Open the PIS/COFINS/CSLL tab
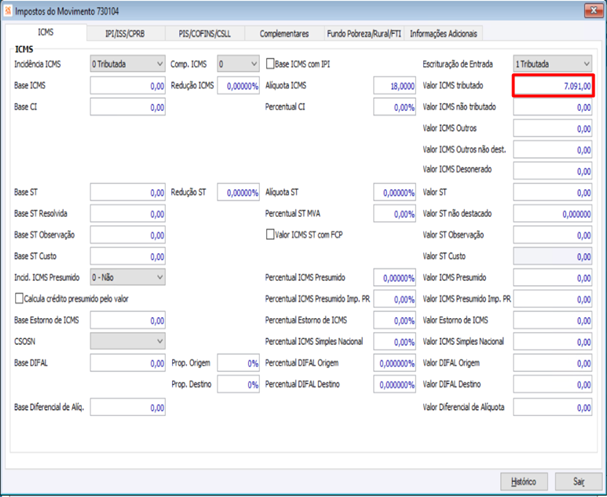 click(204, 34)
